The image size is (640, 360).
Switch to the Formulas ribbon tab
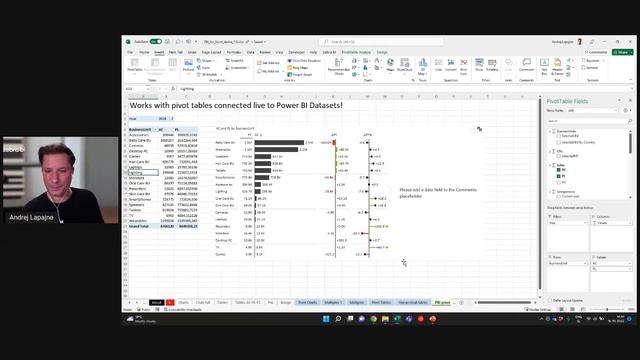234,53
